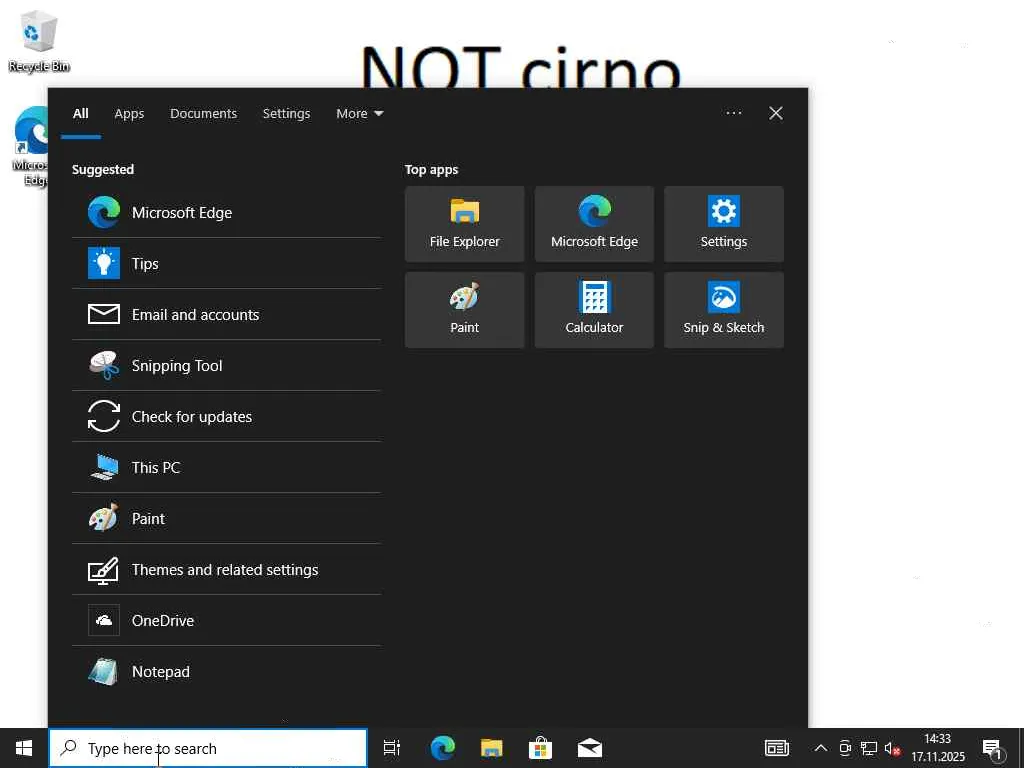Open Recycle Bin desktop icon
The width and height of the screenshot is (1024, 768).
click(x=39, y=40)
